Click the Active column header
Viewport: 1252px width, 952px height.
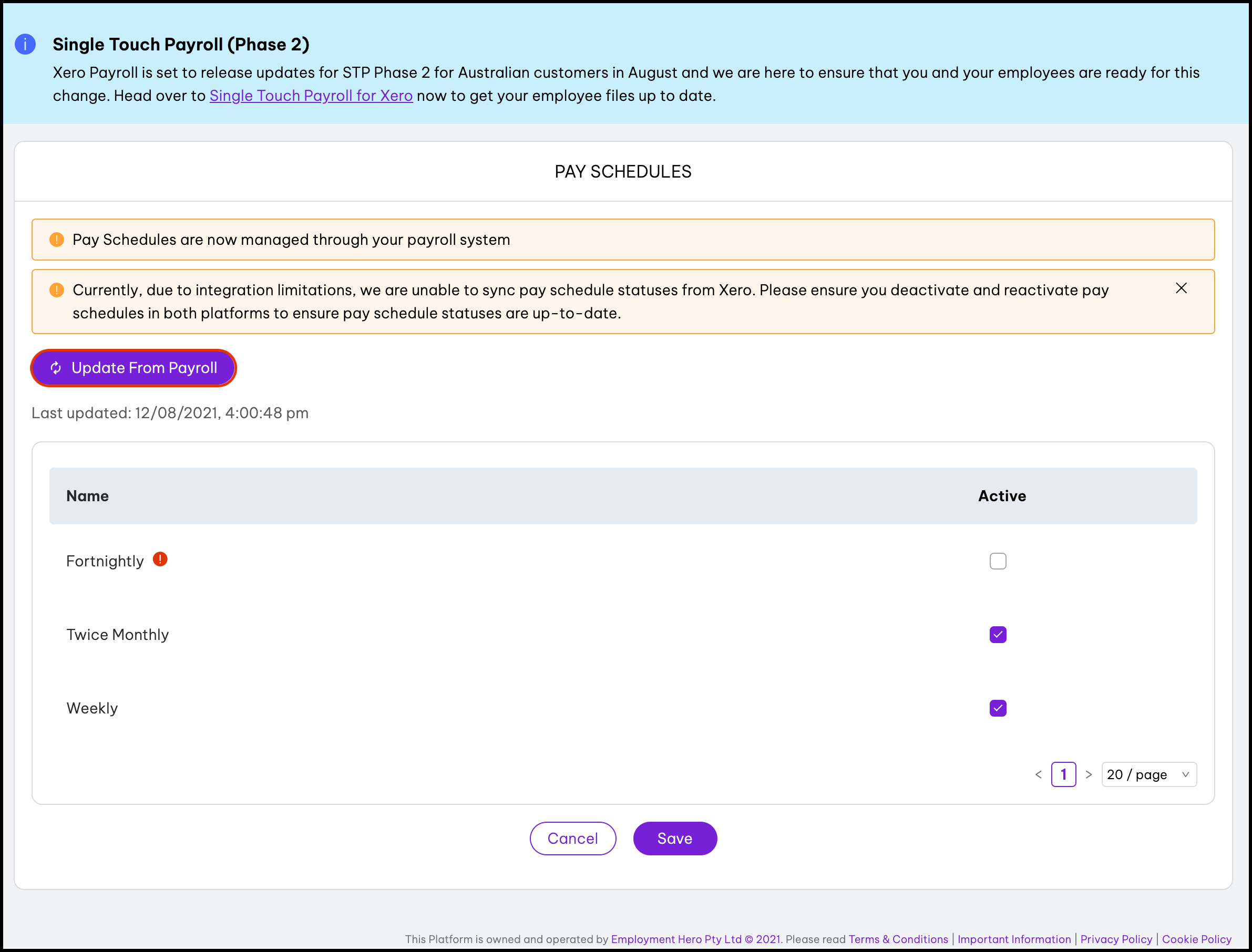coord(1001,496)
